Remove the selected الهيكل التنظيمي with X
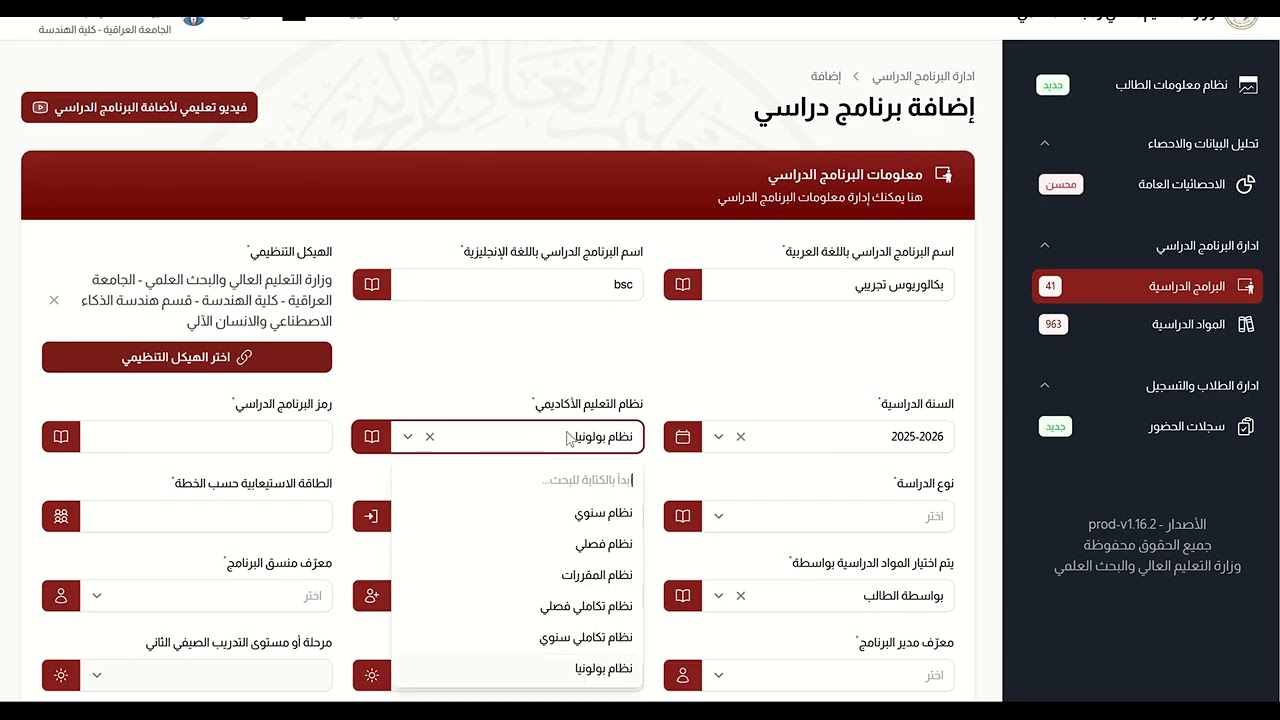Viewport: 1280px width, 720px height. coord(54,300)
